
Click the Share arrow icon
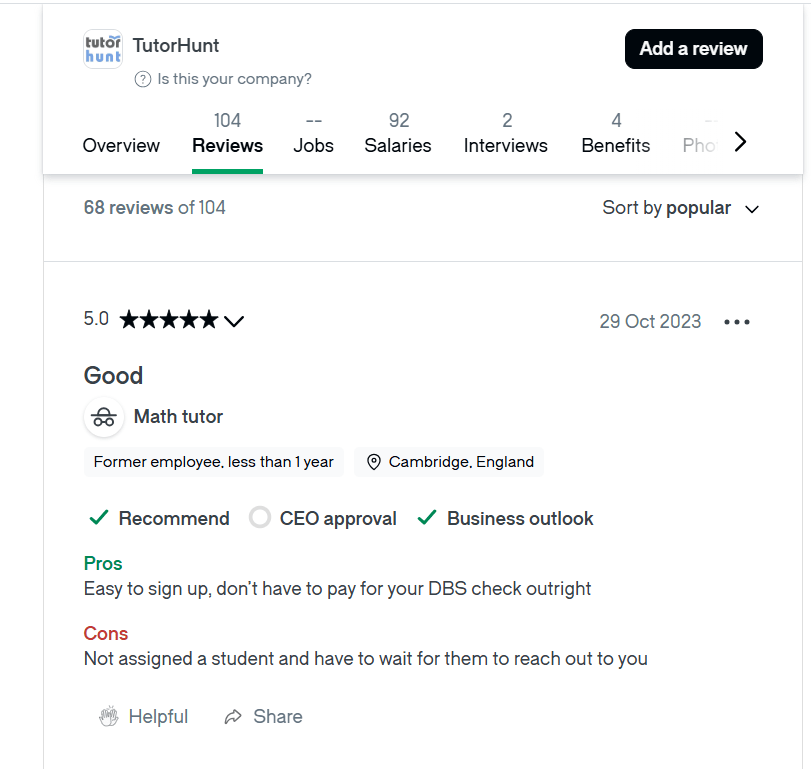tap(234, 716)
